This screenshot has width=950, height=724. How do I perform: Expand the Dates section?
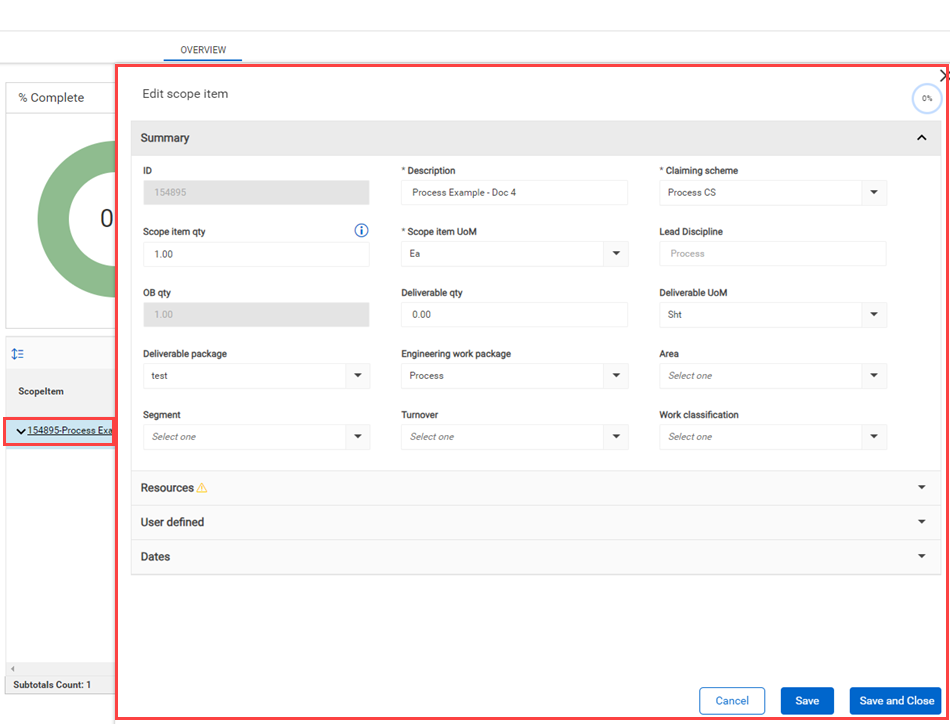point(921,557)
